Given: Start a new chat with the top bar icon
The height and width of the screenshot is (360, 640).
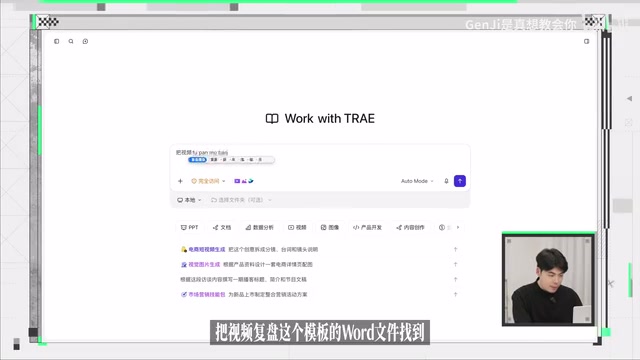Looking at the screenshot, I should 85,41.
